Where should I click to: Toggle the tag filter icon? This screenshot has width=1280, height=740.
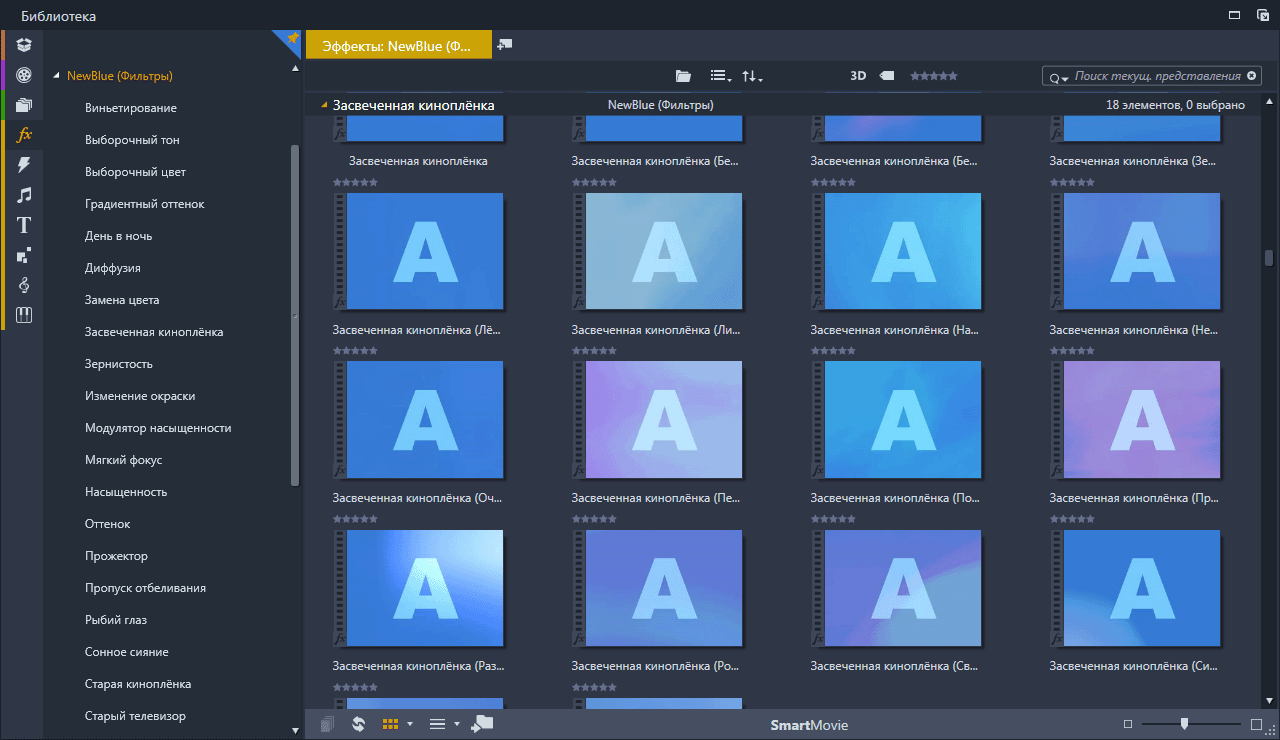pyautogui.click(x=887, y=76)
